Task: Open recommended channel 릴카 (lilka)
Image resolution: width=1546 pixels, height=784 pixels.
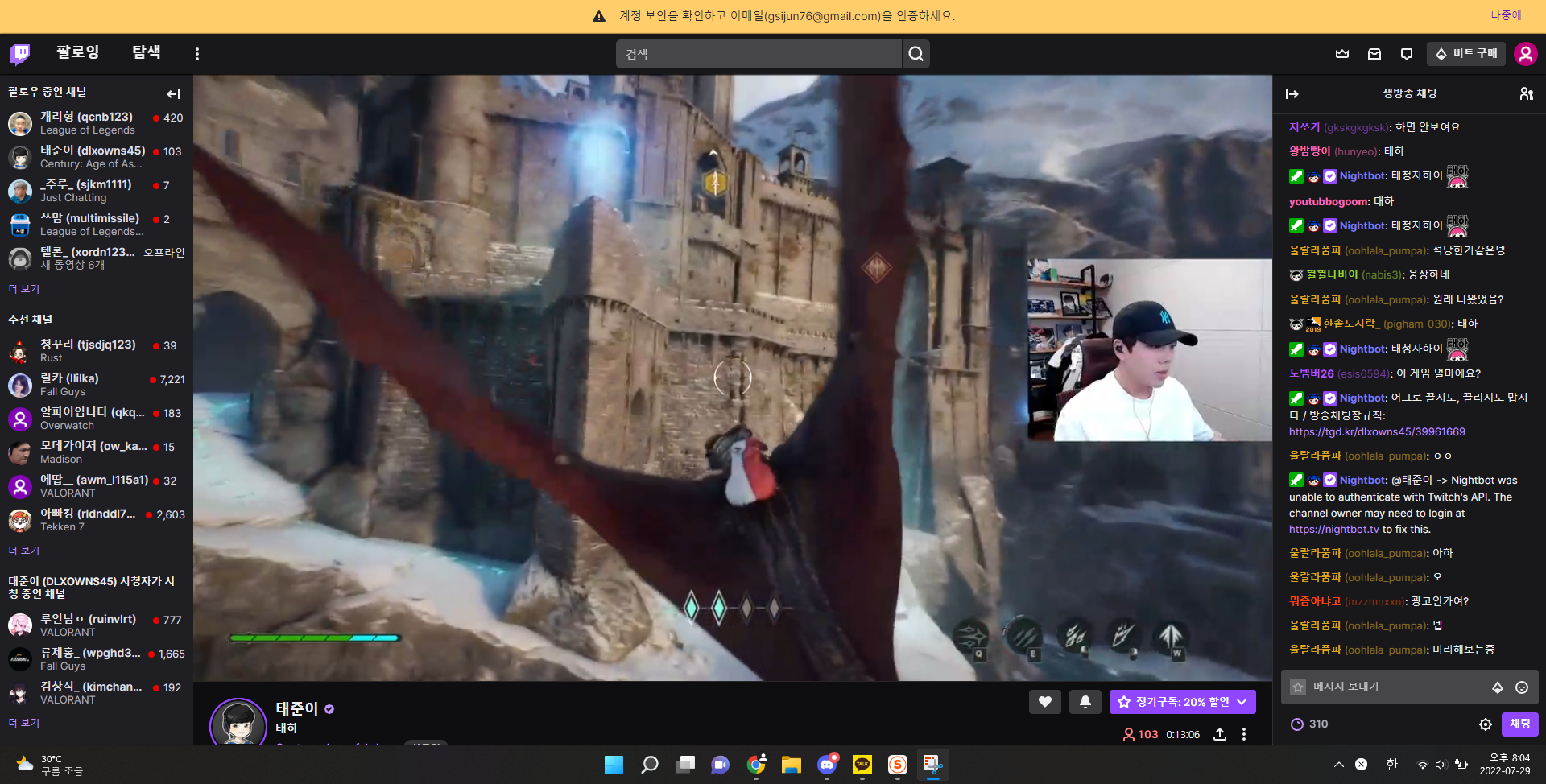Action: point(97,385)
